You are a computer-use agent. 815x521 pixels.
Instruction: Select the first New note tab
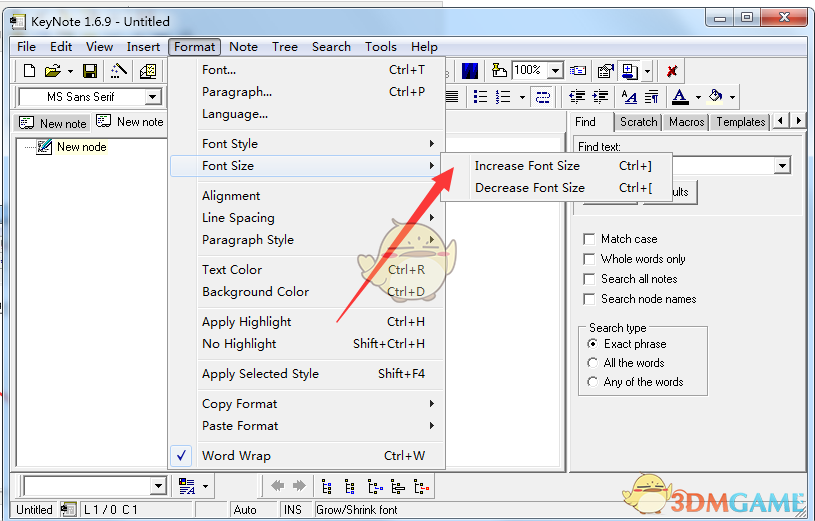tap(52, 124)
